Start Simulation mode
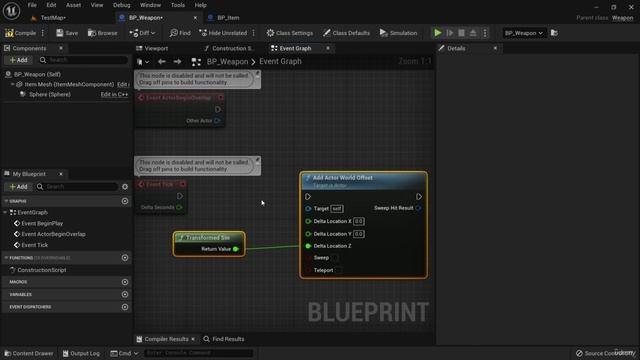This screenshot has height=360, width=640. [398, 33]
